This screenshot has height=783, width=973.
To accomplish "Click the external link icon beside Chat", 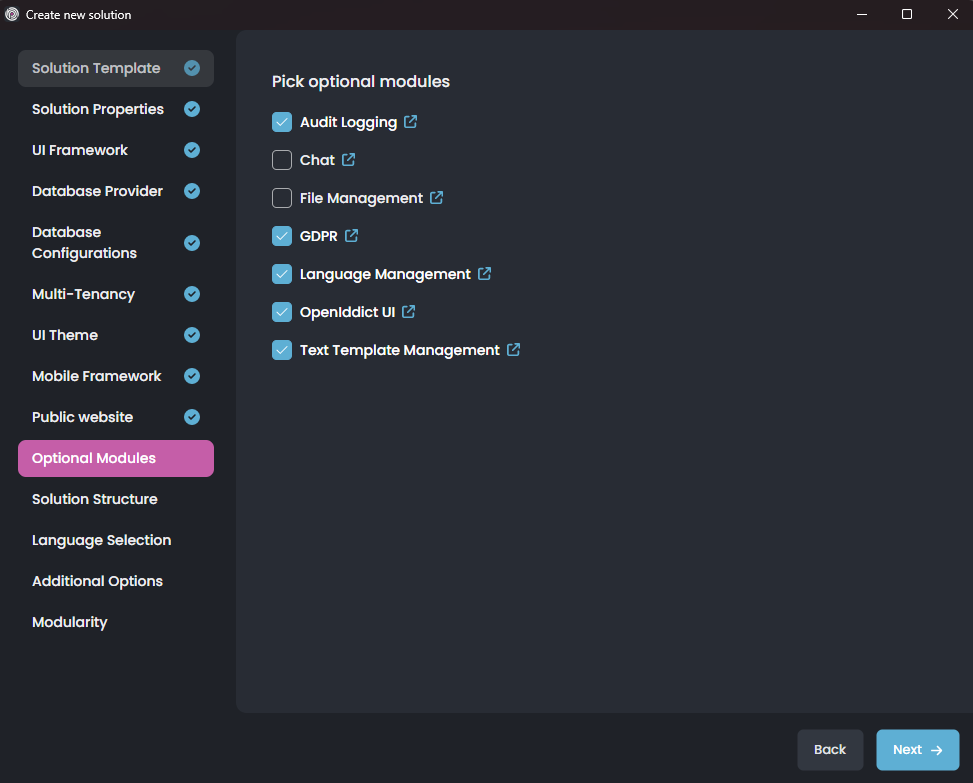I will [x=348, y=159].
